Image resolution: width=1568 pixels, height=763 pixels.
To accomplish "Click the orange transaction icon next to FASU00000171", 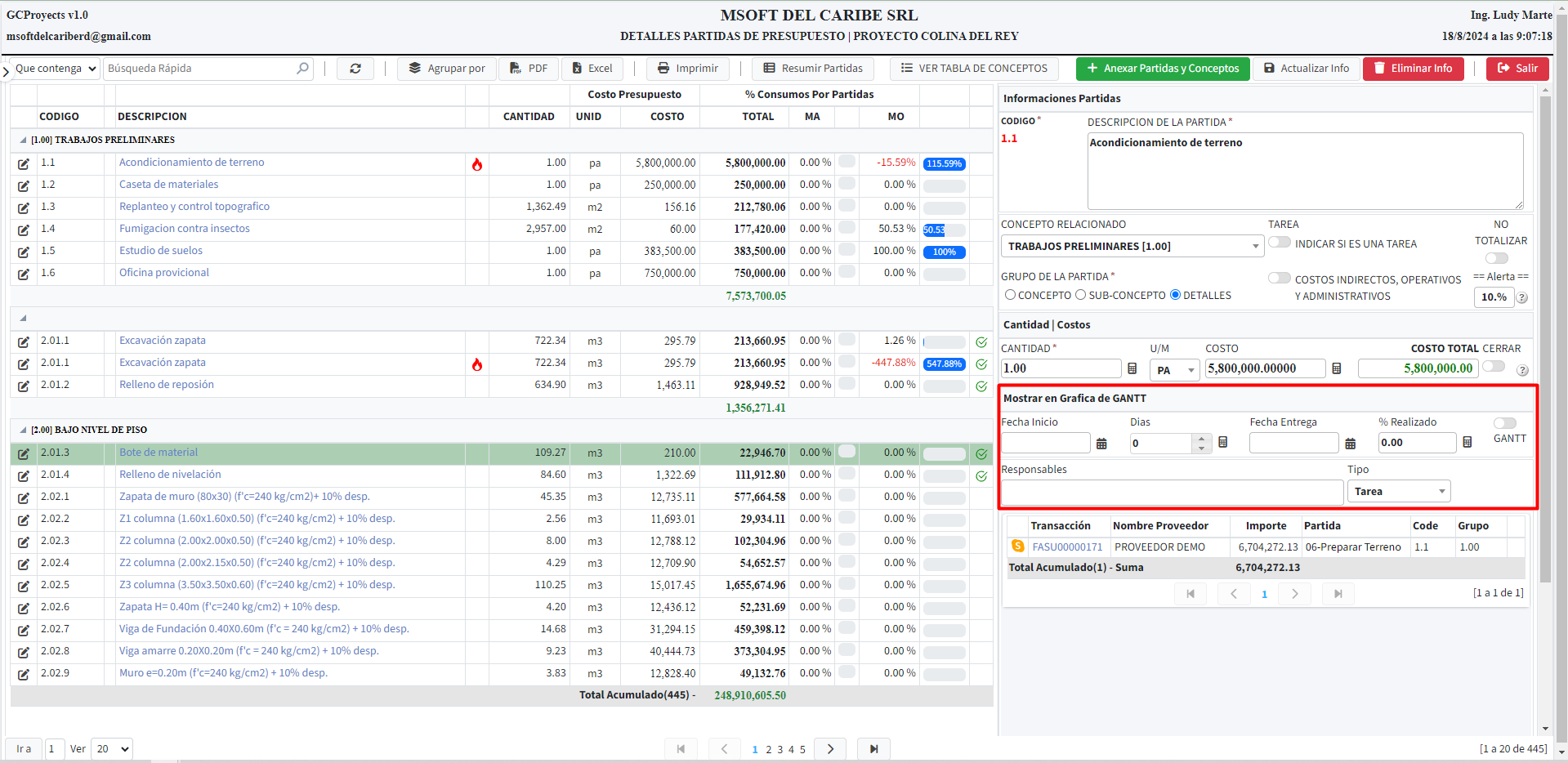I will coord(1017,547).
